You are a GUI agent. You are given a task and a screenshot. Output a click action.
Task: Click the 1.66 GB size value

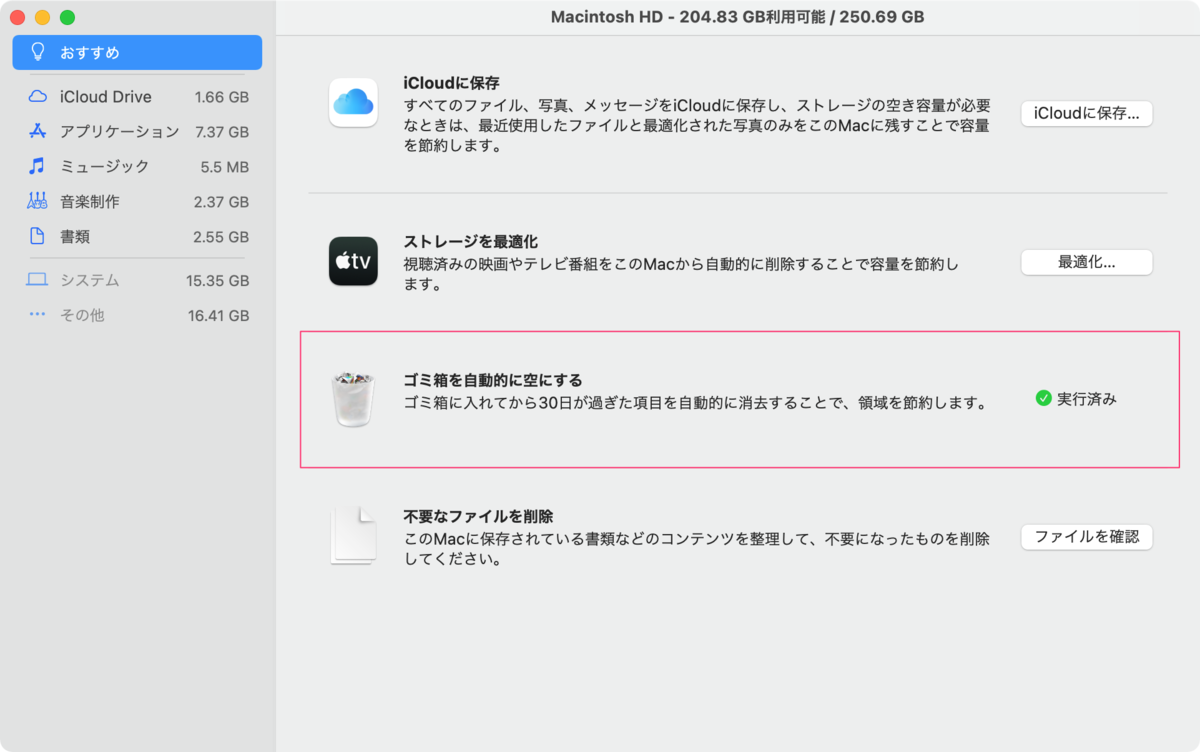pos(222,97)
